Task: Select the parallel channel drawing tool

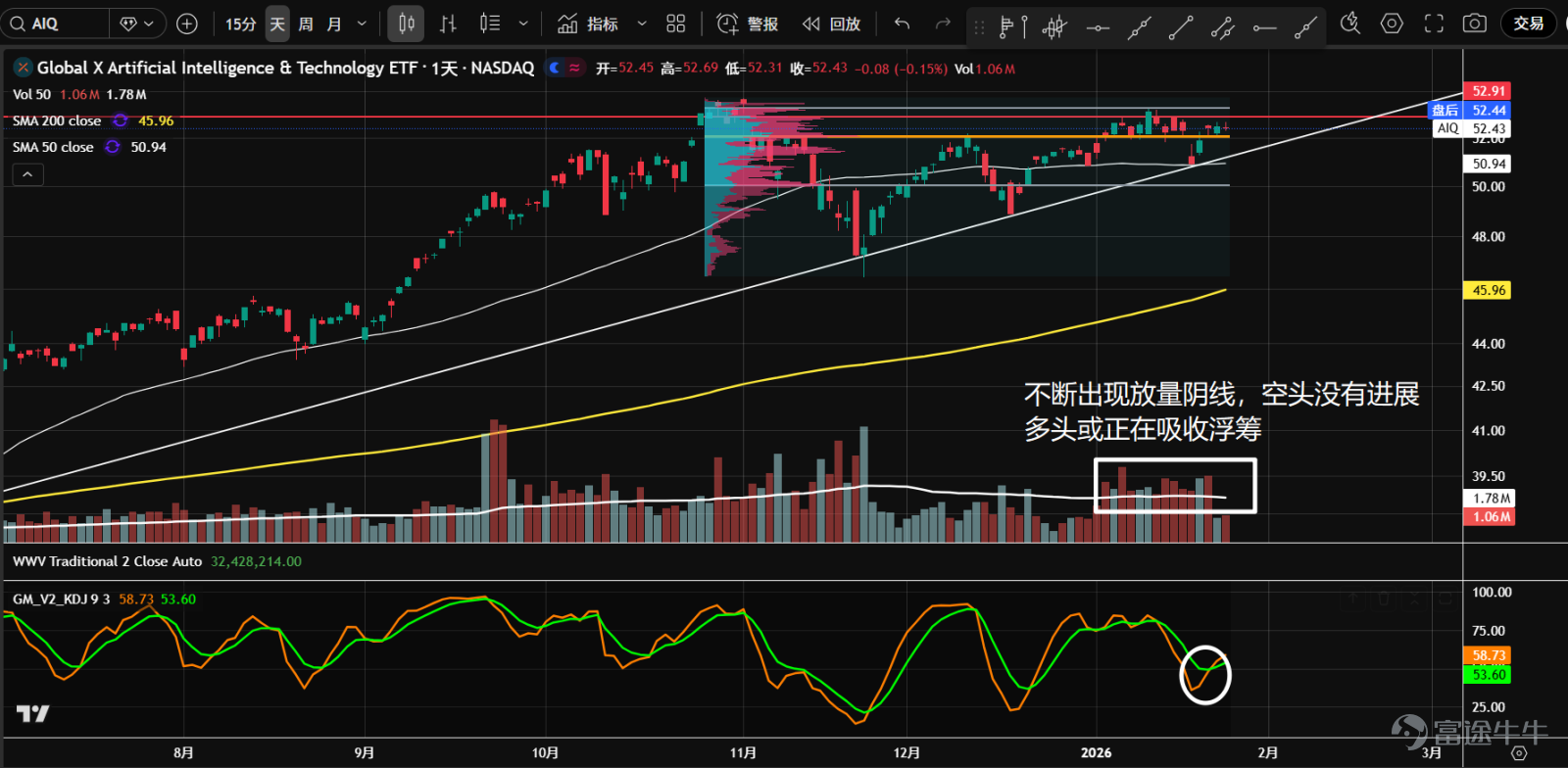Action: coord(1222,27)
